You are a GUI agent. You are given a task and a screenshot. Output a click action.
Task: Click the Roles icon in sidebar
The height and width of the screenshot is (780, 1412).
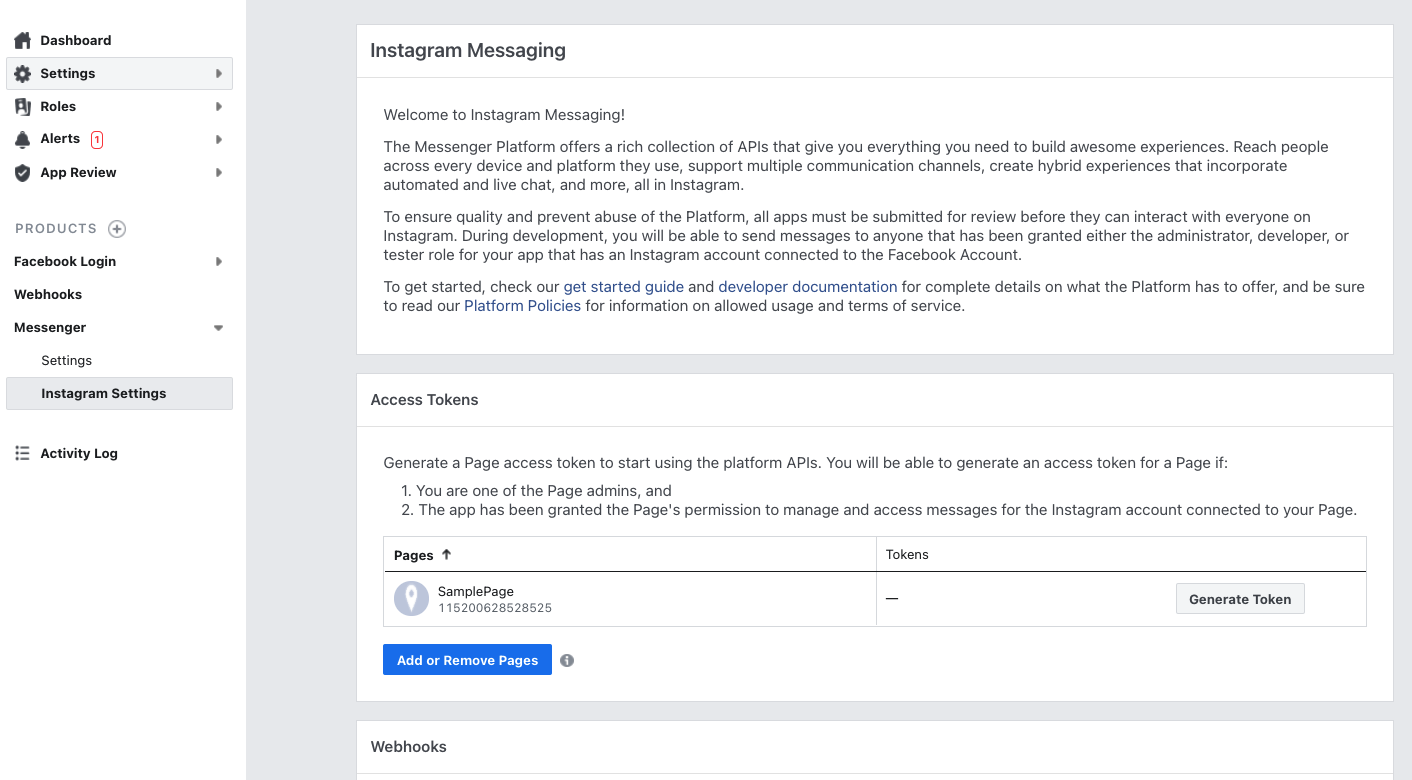(22, 107)
